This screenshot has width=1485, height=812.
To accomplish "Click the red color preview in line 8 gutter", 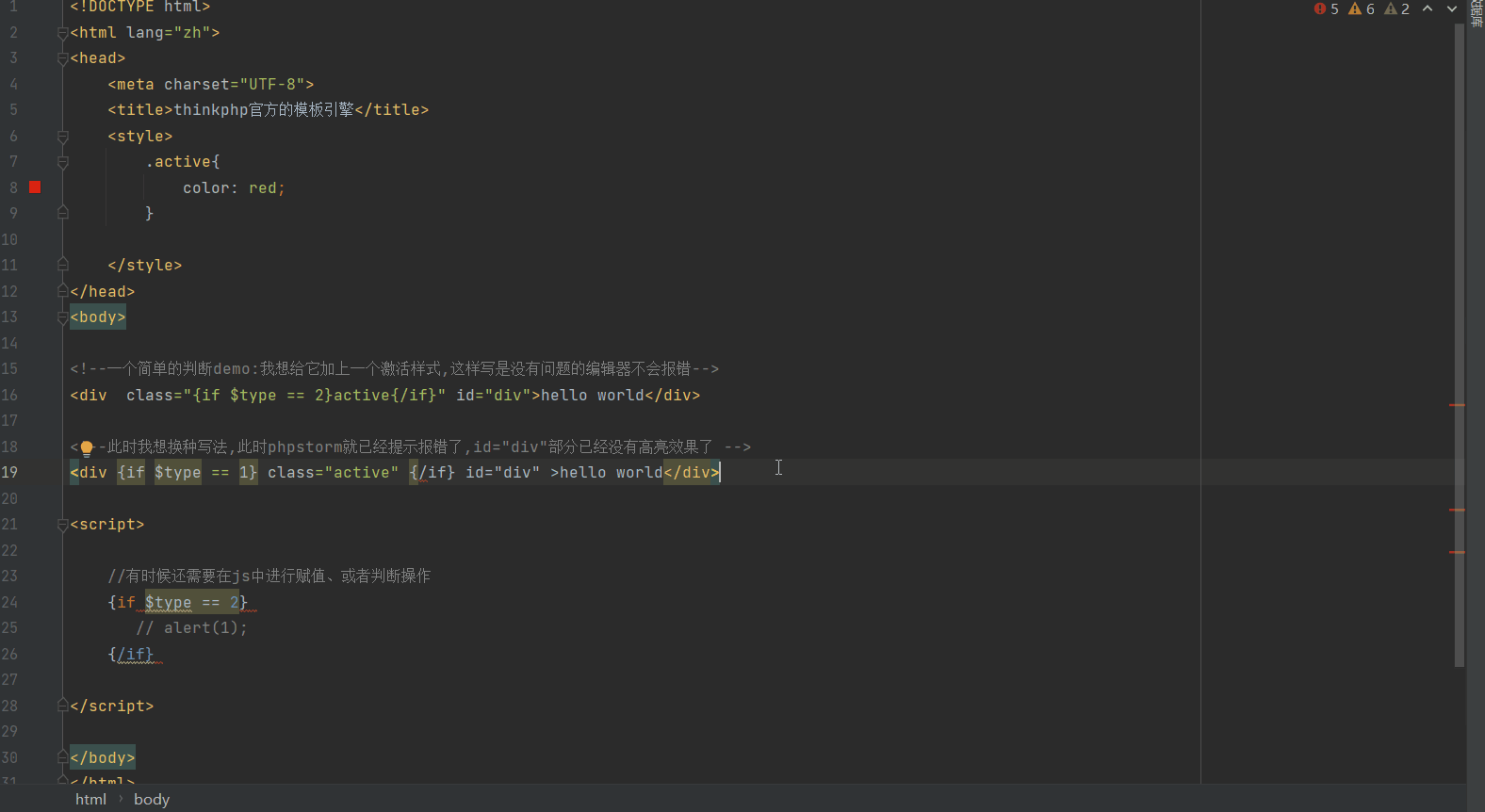I will (x=35, y=187).
